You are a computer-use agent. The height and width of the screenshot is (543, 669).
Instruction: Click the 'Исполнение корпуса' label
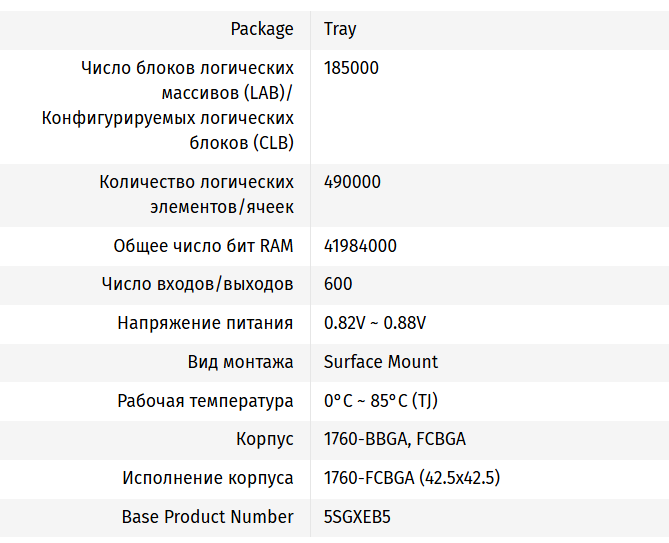click(208, 478)
